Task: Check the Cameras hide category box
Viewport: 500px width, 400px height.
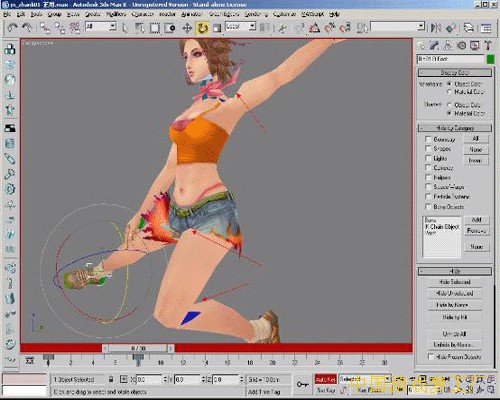Action: coord(428,168)
